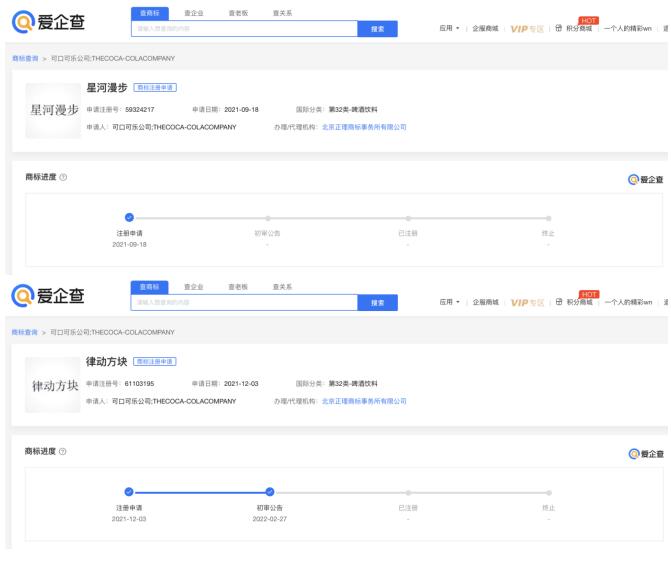Screen dimensions: 671x564
Task: Switch to 查关系 tab on the 律动方块 page
Action: coord(282,287)
